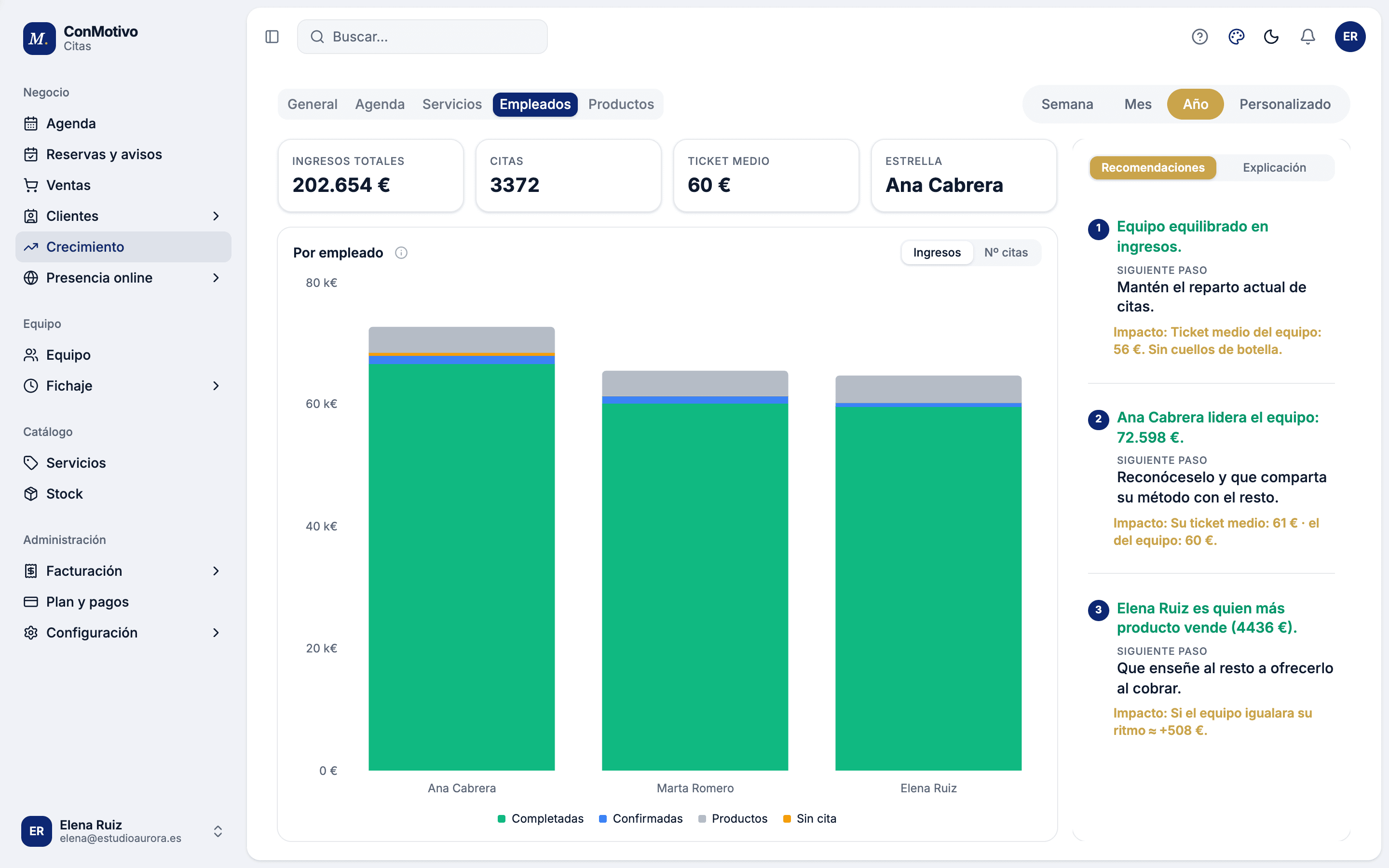Focus the Buscar search field

pos(422,37)
